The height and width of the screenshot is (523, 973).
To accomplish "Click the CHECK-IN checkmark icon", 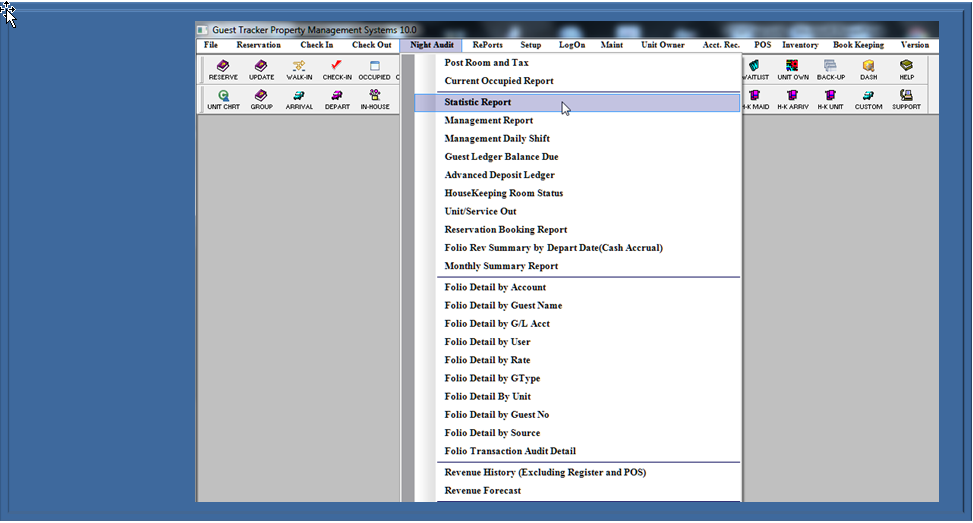I will [337, 69].
